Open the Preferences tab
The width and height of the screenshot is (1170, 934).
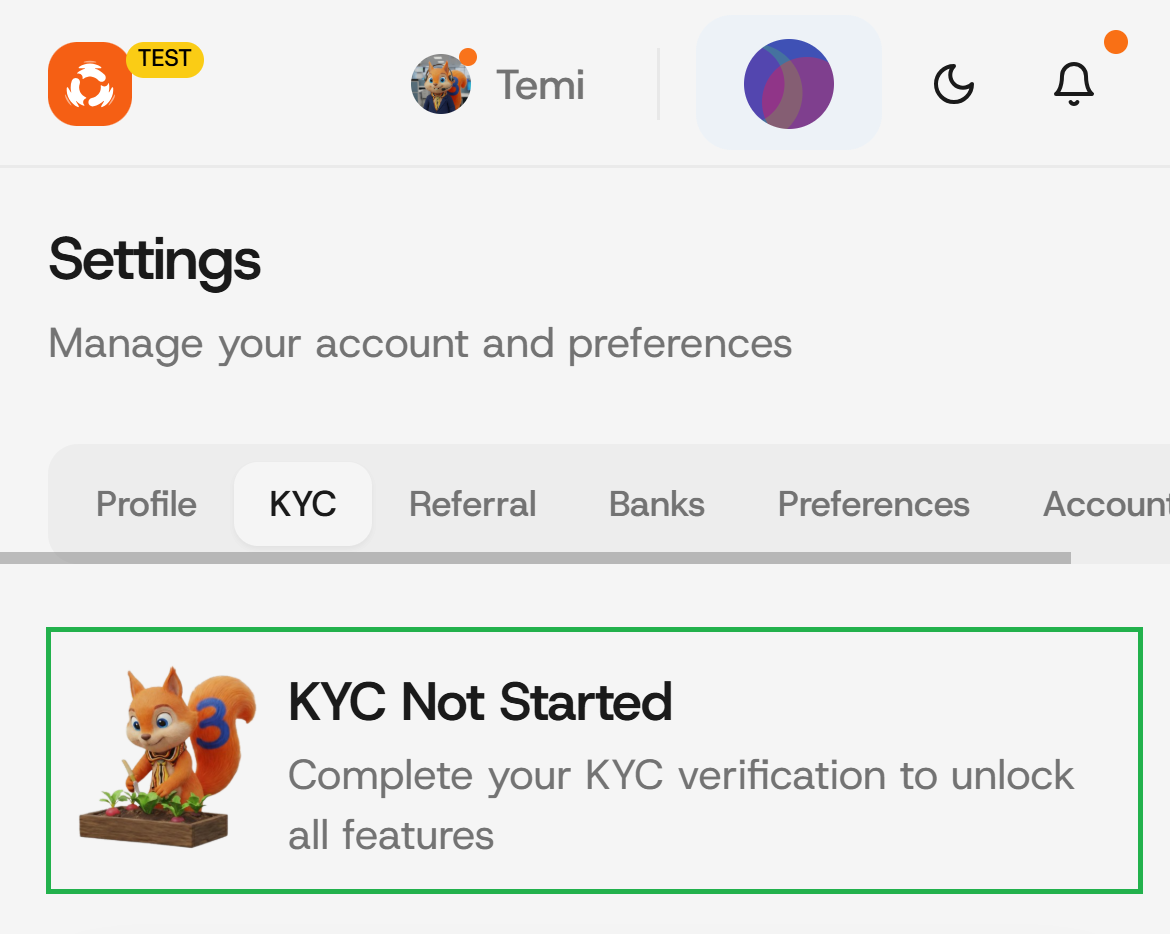pos(873,504)
